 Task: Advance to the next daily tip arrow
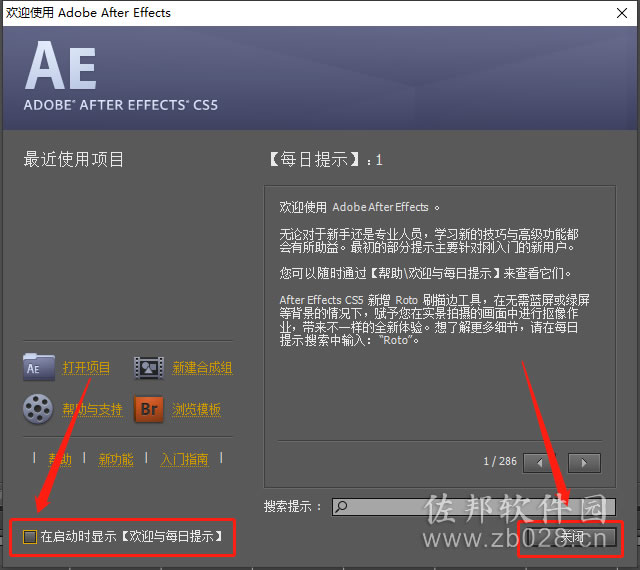coord(584,463)
